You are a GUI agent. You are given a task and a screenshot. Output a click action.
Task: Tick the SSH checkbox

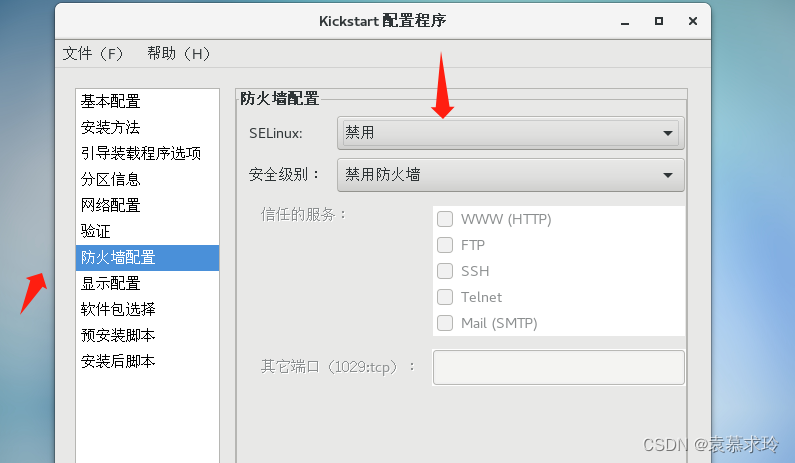pyautogui.click(x=445, y=271)
